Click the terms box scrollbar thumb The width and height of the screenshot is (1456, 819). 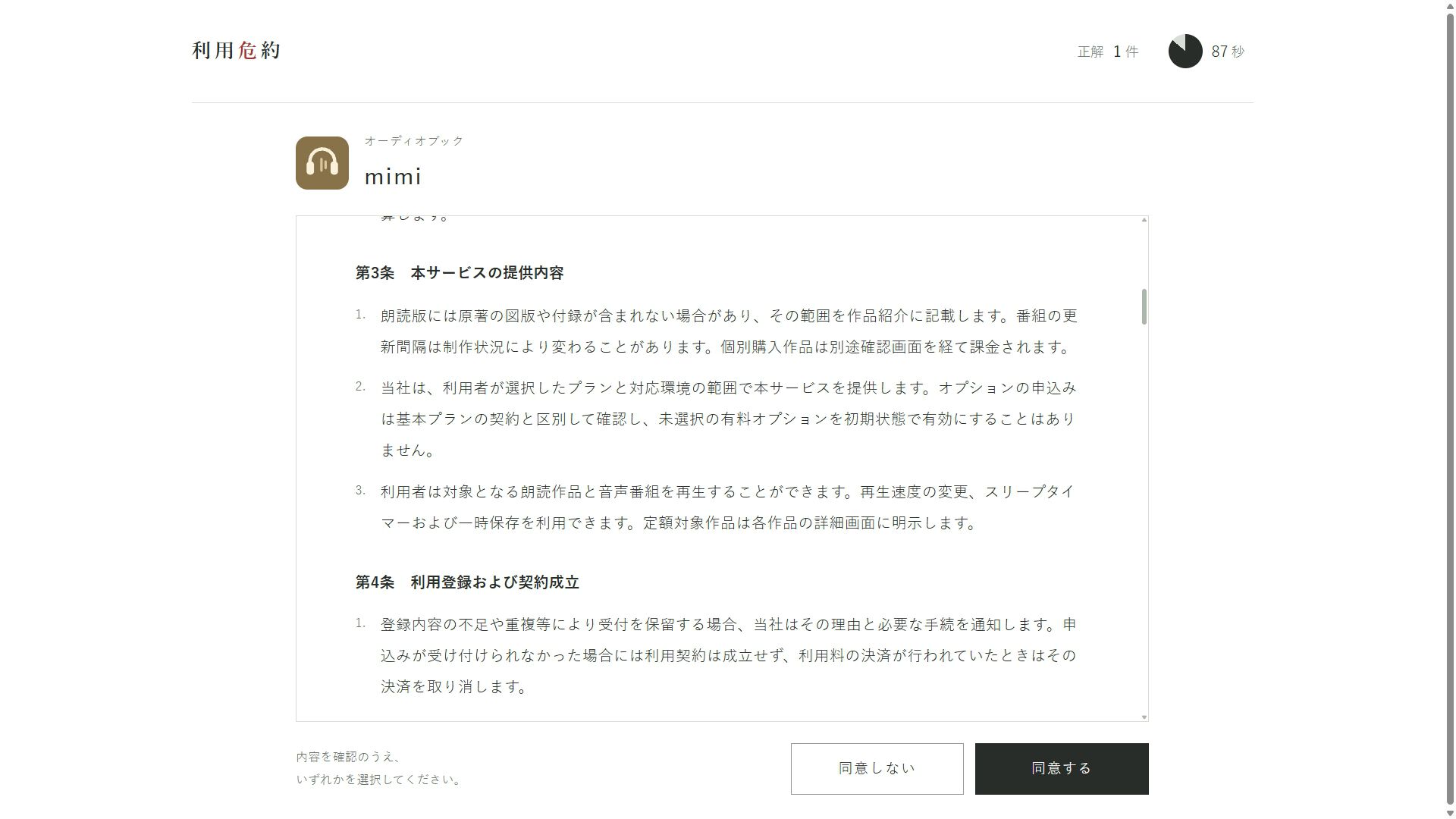coord(1144,306)
